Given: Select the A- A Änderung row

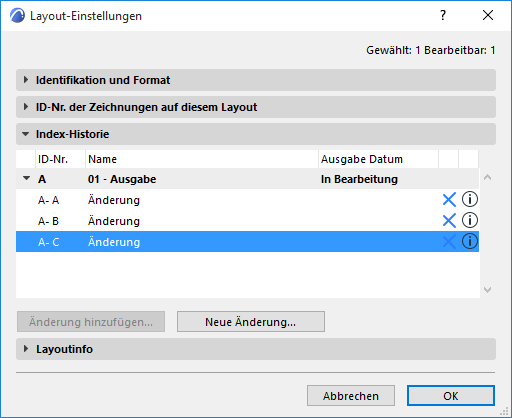Looking at the screenshot, I should click(x=247, y=200).
